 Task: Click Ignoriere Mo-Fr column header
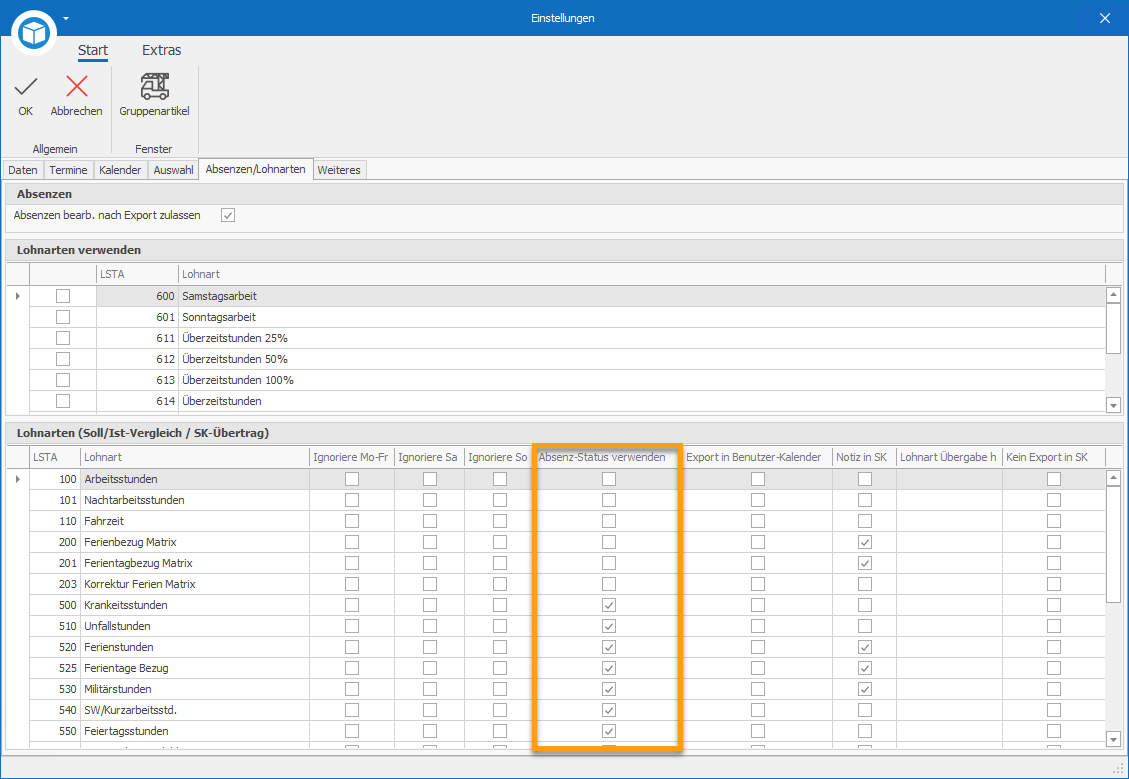[351, 457]
